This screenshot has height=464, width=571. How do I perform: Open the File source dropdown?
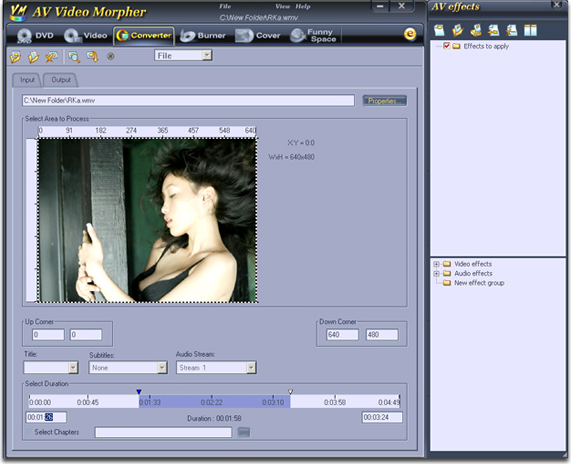coord(183,55)
